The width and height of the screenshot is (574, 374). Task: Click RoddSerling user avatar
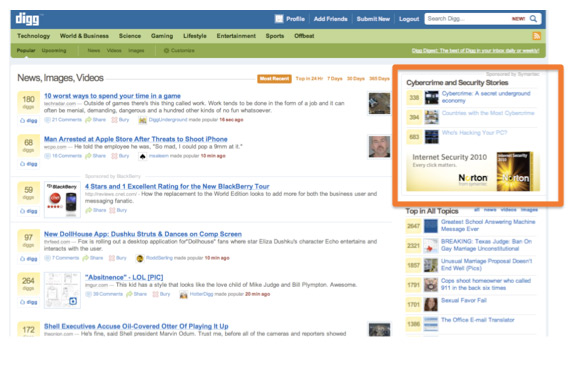pyautogui.click(x=140, y=258)
